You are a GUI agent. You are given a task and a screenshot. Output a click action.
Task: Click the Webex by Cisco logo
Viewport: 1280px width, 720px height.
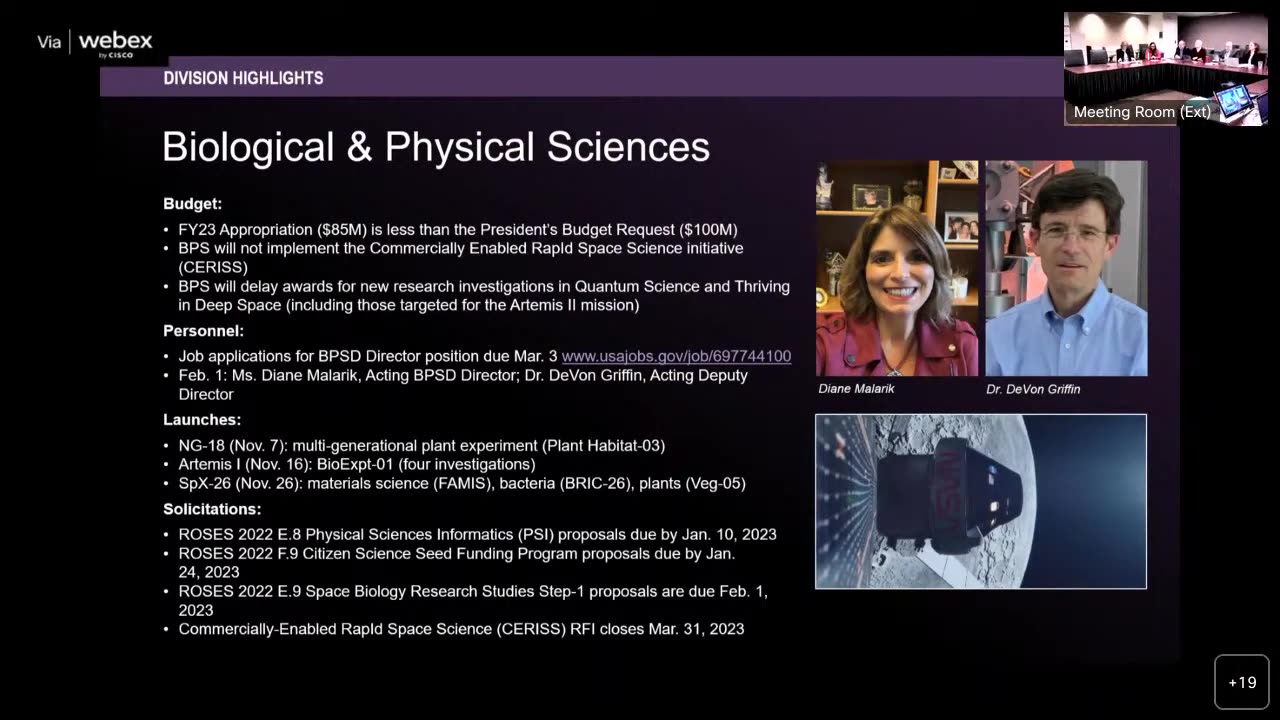coord(115,44)
